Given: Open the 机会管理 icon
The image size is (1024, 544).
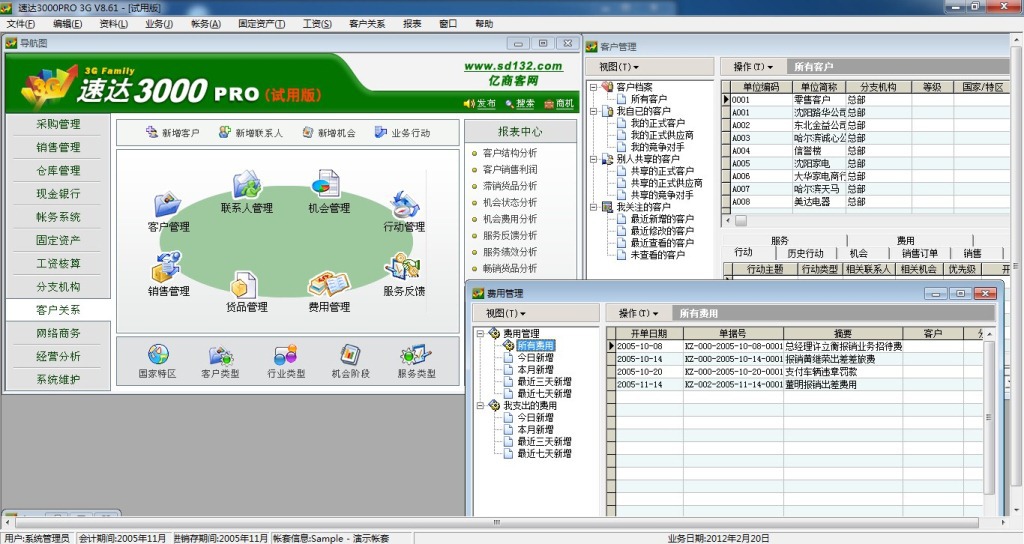Looking at the screenshot, I should 326,184.
